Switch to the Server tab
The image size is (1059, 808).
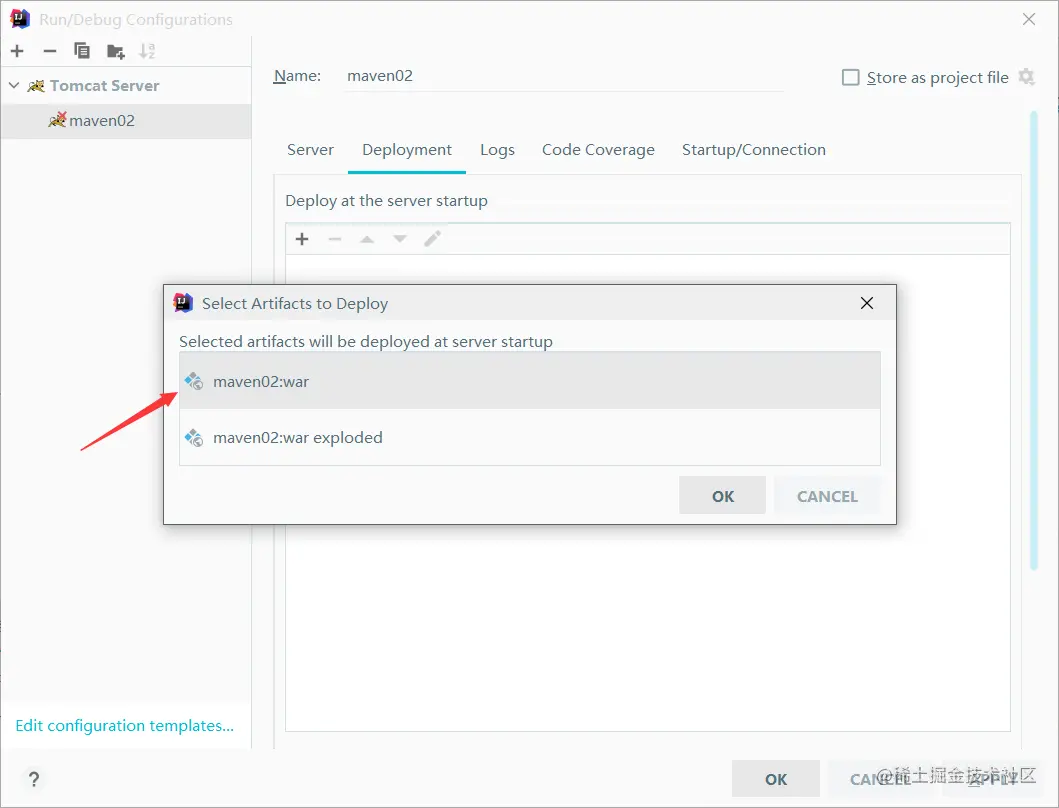pos(310,150)
